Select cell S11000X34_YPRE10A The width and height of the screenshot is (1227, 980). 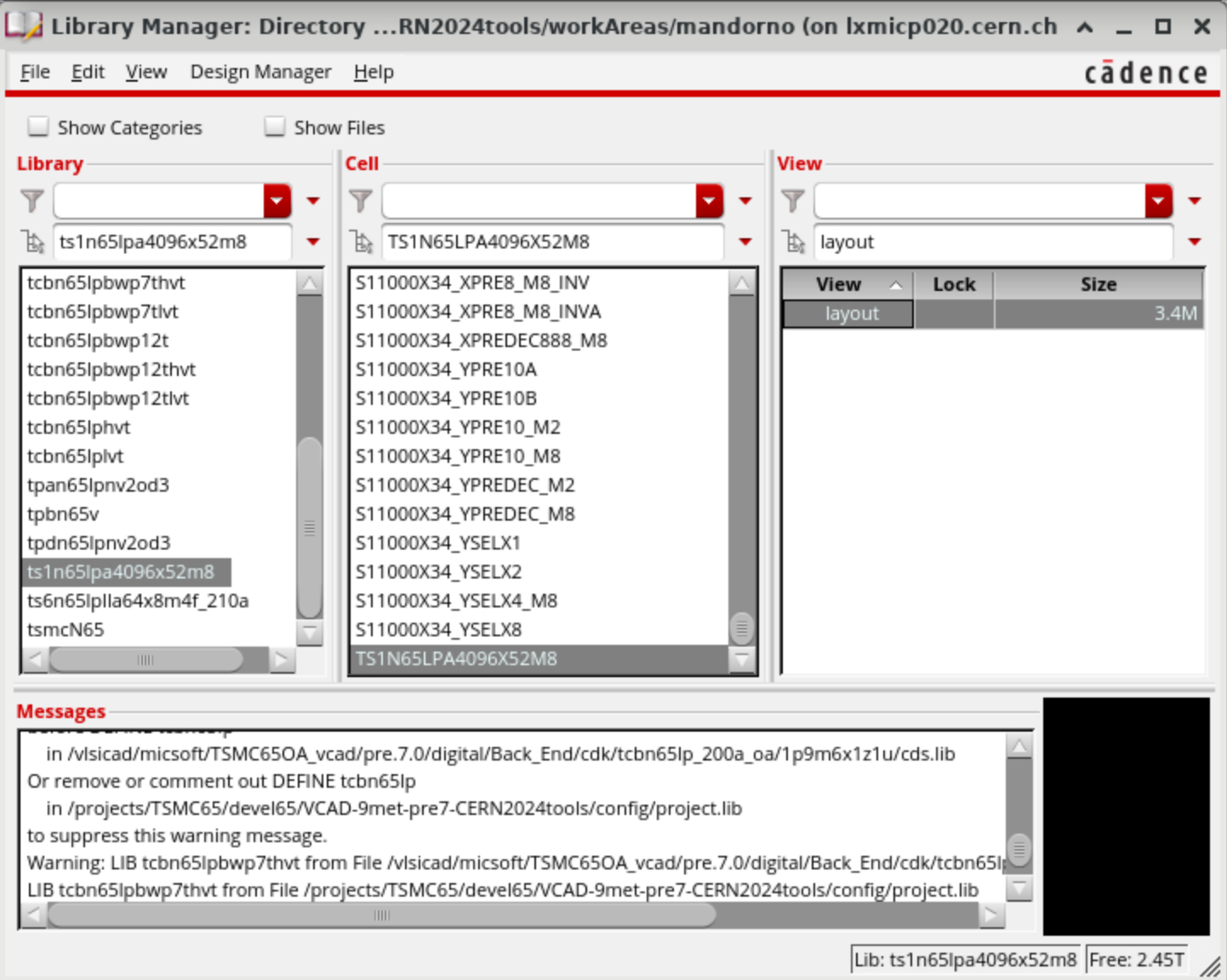click(446, 369)
